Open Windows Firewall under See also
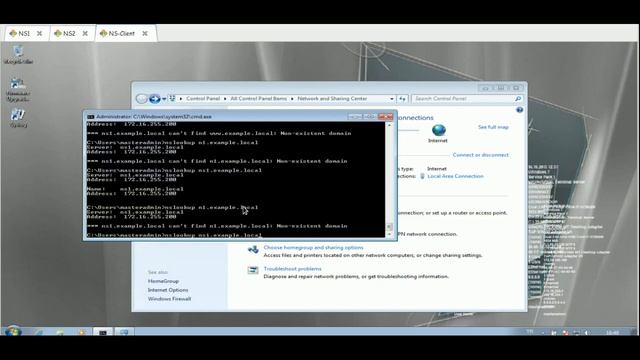Image resolution: width=640 pixels, height=360 pixels. 169,299
